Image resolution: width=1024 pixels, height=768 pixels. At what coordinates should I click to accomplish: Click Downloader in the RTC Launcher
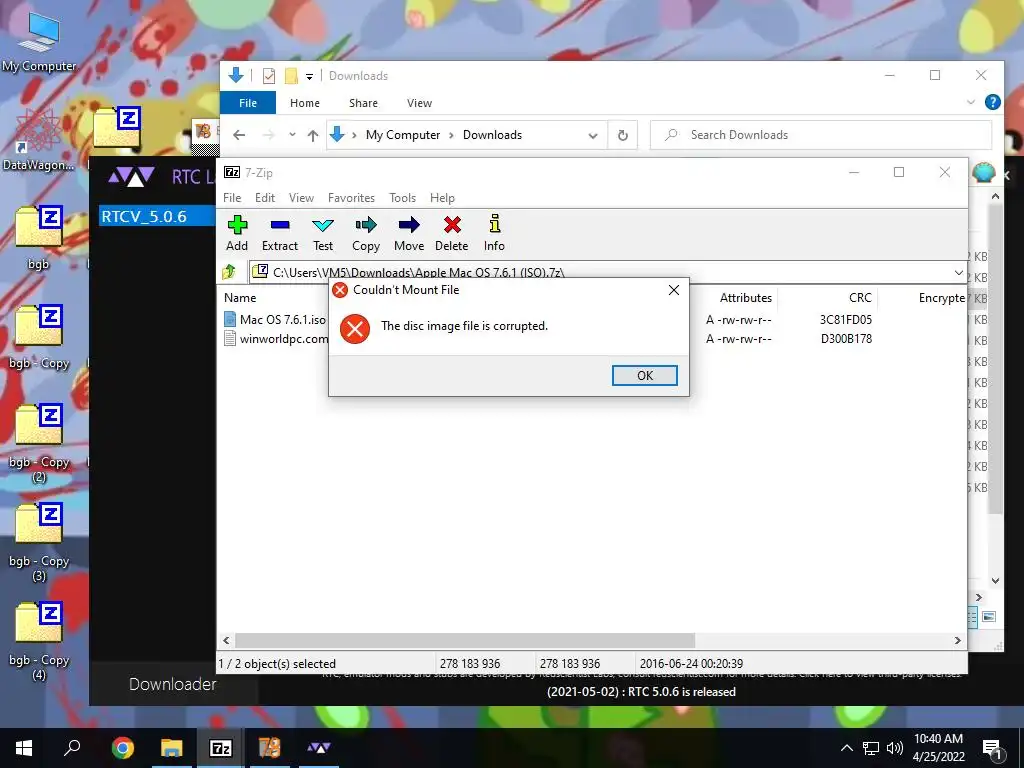[x=172, y=684]
